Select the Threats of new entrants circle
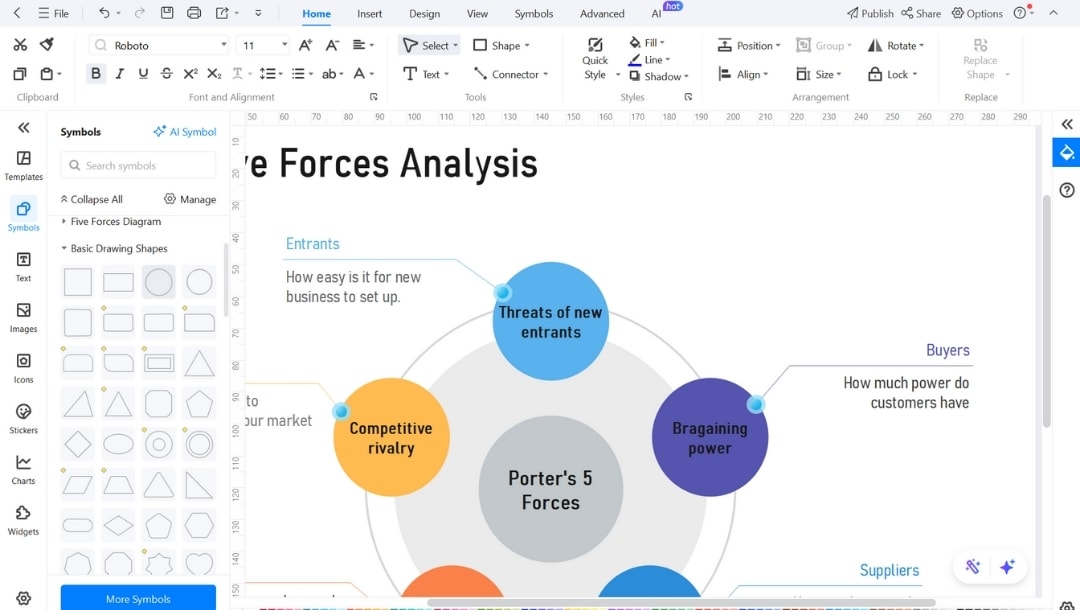 pos(550,321)
